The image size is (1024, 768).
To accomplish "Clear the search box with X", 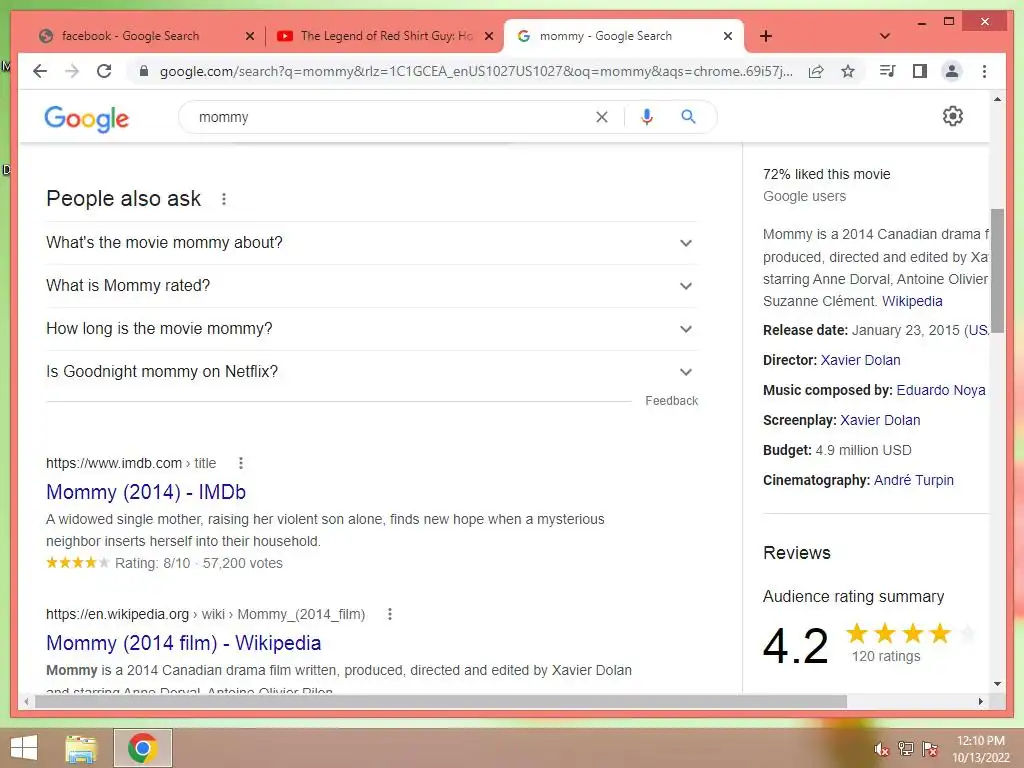I will click(601, 117).
